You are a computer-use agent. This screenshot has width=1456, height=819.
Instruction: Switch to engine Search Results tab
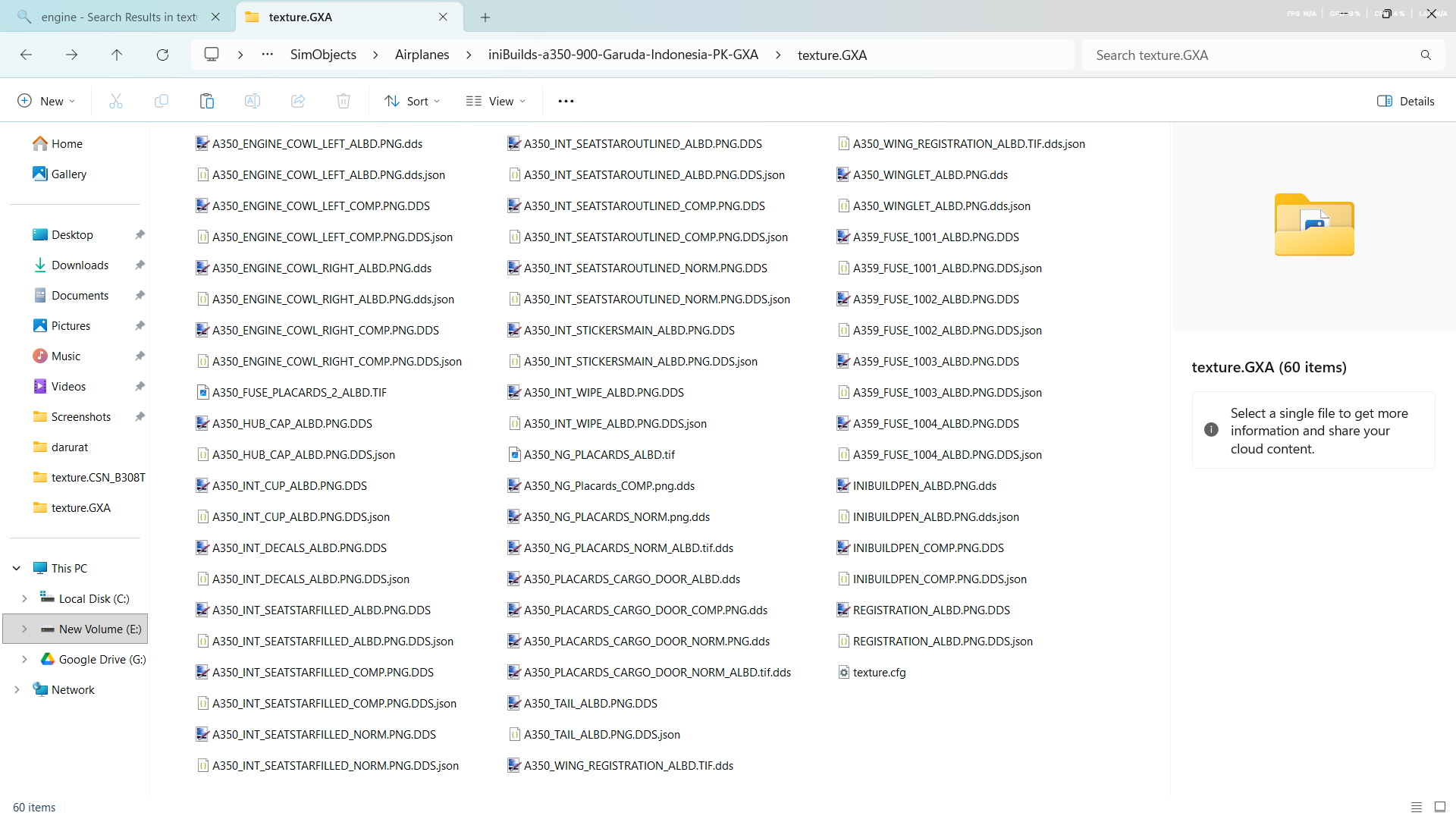point(118,17)
